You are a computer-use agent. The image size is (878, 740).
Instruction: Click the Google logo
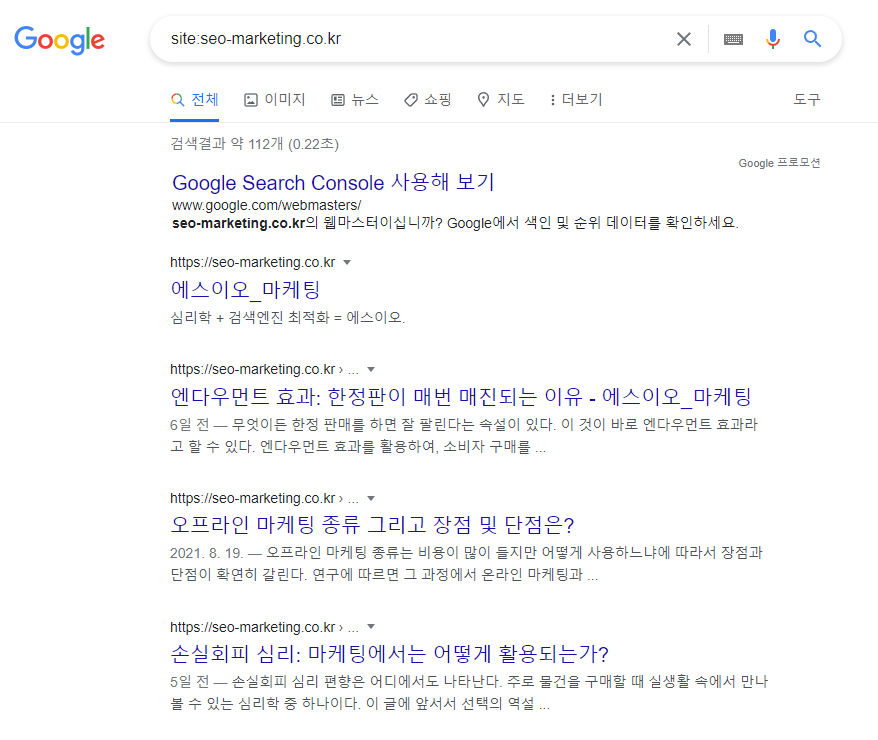(x=59, y=40)
